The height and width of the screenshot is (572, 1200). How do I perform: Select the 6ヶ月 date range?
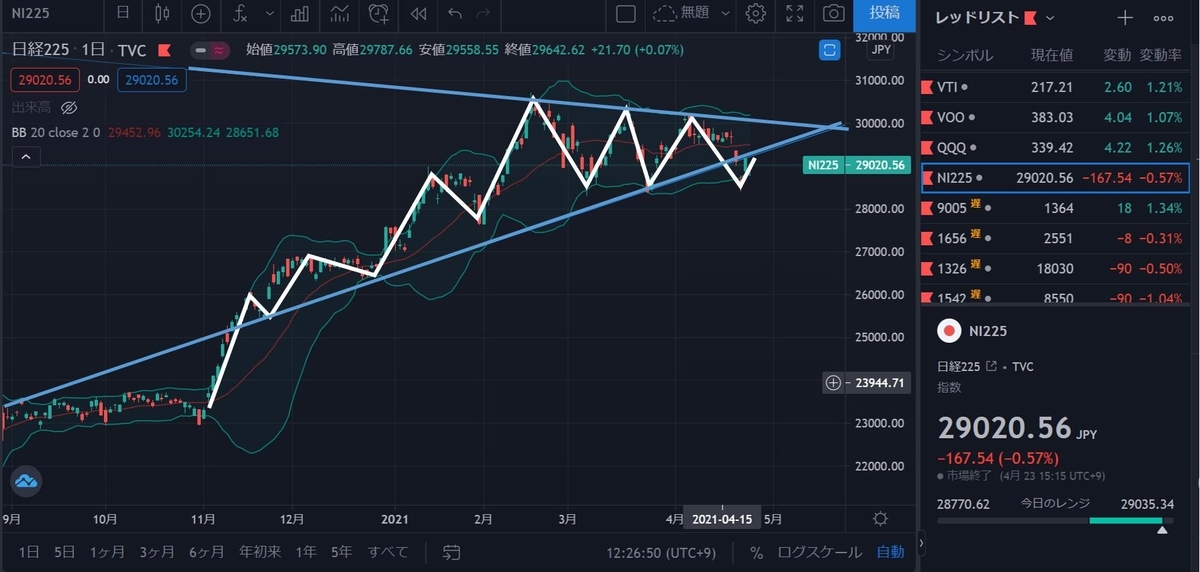pos(206,552)
